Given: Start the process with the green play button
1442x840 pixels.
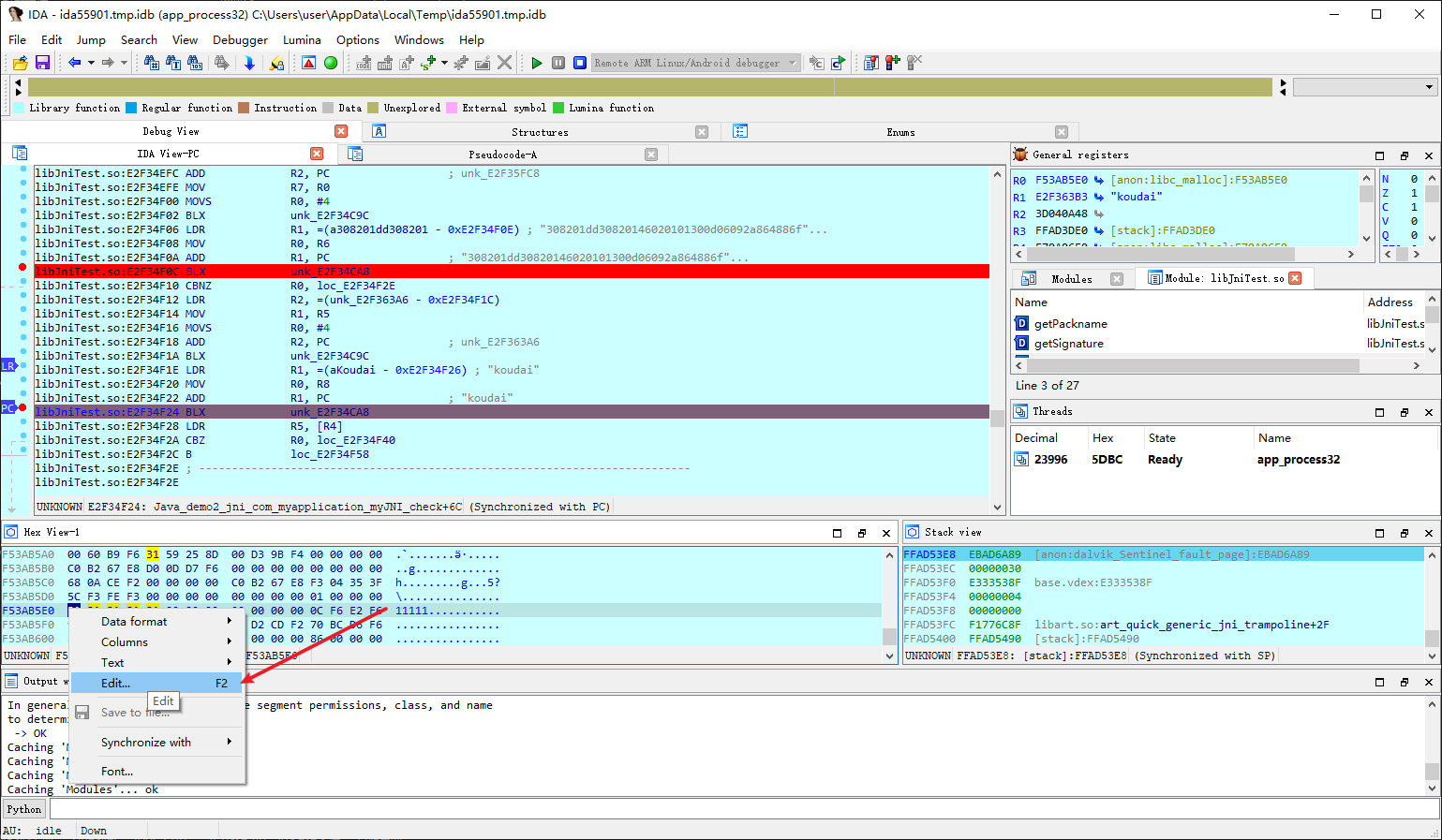Looking at the screenshot, I should pos(537,63).
